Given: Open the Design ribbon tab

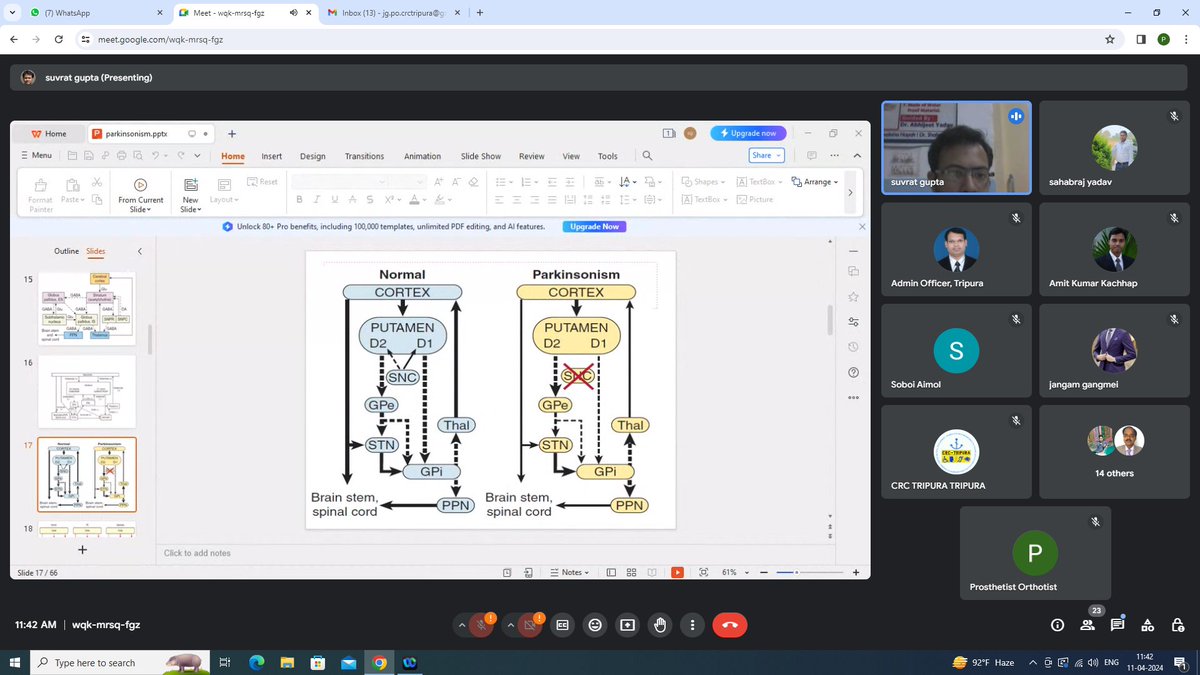Looking at the screenshot, I should pyautogui.click(x=312, y=156).
